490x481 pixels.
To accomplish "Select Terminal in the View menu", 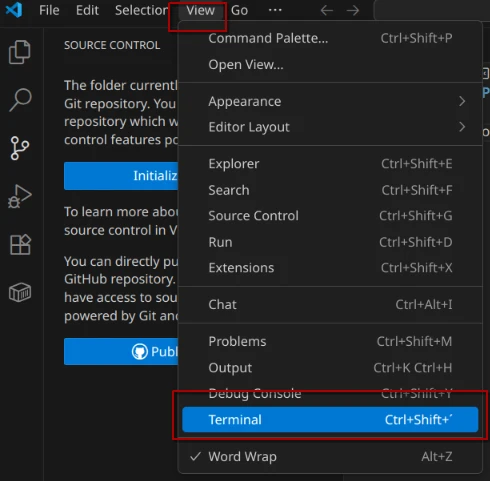I will point(330,420).
